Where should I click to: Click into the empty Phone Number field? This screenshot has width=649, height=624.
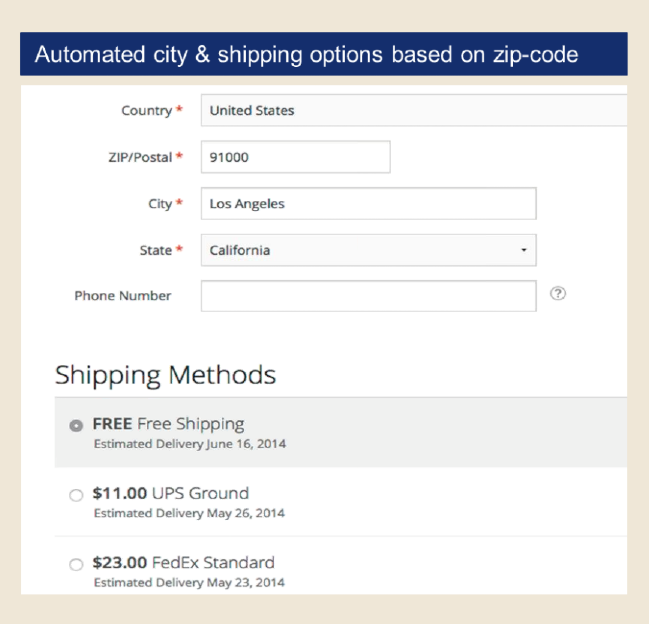369,296
